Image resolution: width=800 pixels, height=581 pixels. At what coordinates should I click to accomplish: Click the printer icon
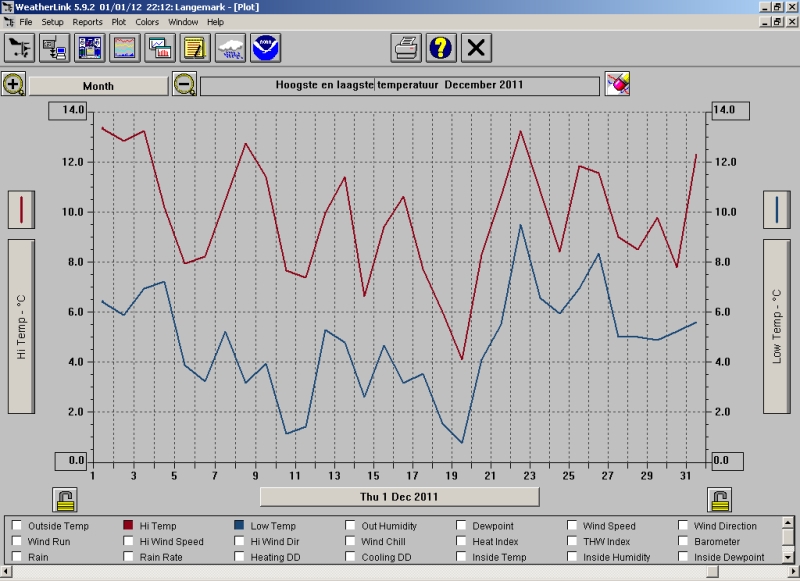406,48
